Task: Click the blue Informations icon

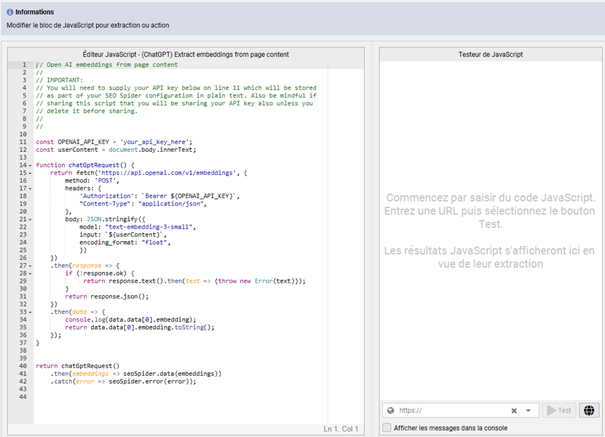Action: 10,12
